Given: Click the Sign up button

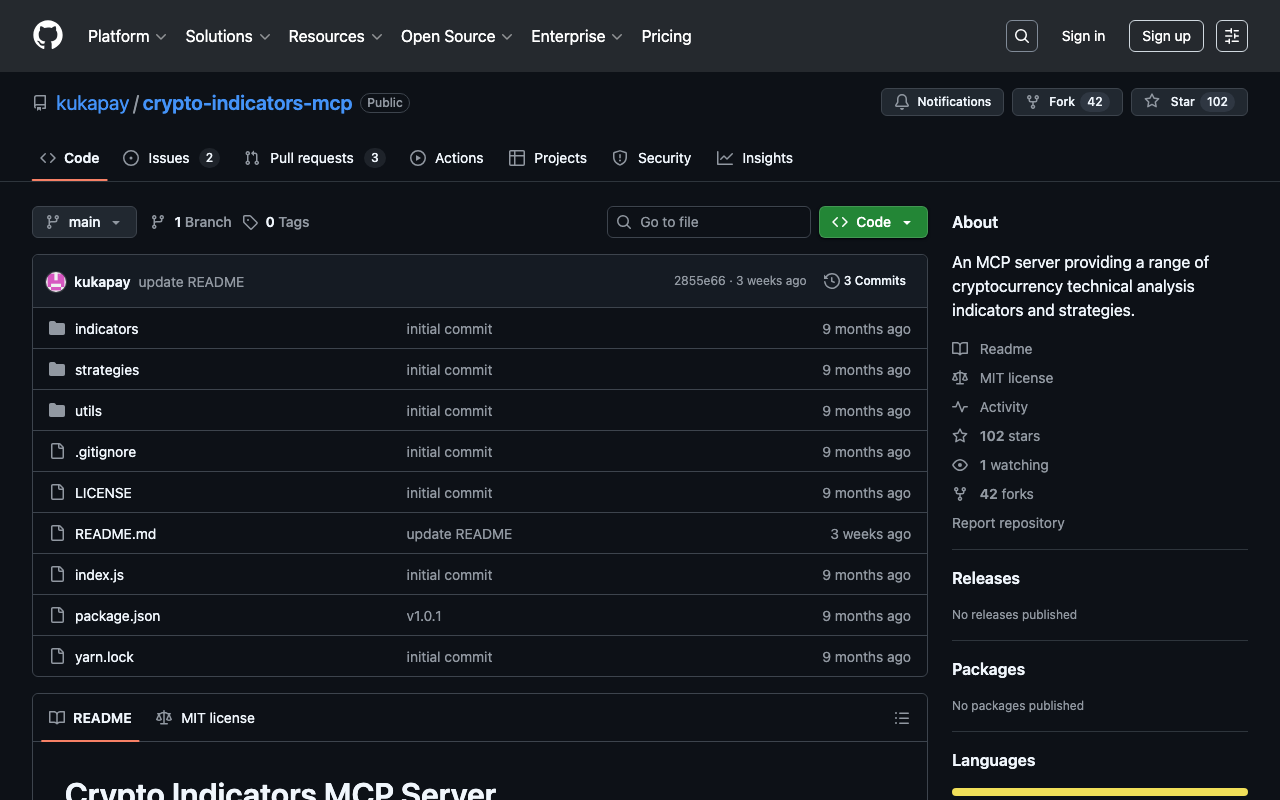Looking at the screenshot, I should (1165, 36).
